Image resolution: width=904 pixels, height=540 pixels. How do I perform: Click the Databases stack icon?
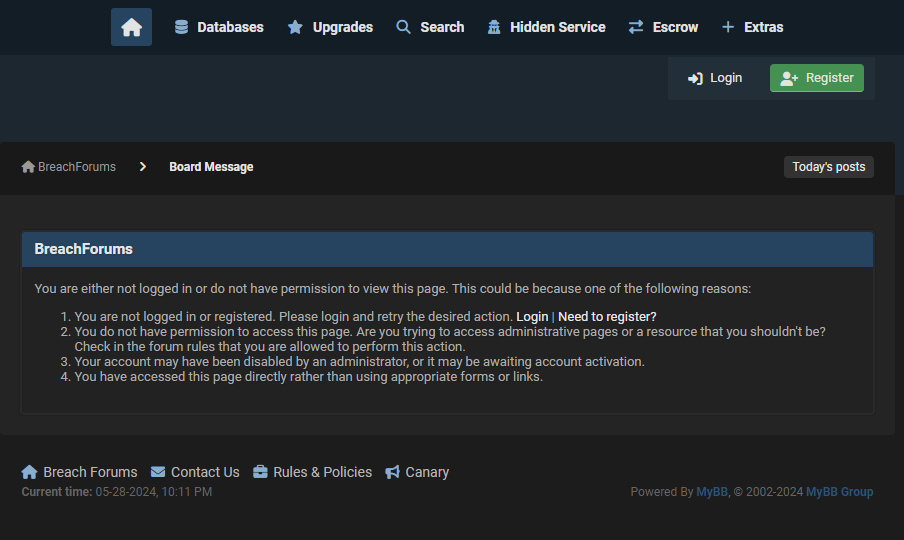[181, 27]
